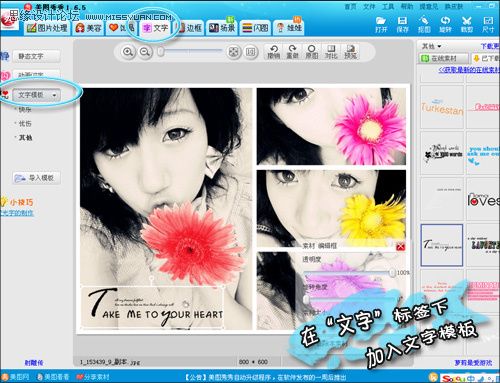Screen dimensions: 500x383
Task: Switch to the 场景 tab
Action: click(222, 28)
